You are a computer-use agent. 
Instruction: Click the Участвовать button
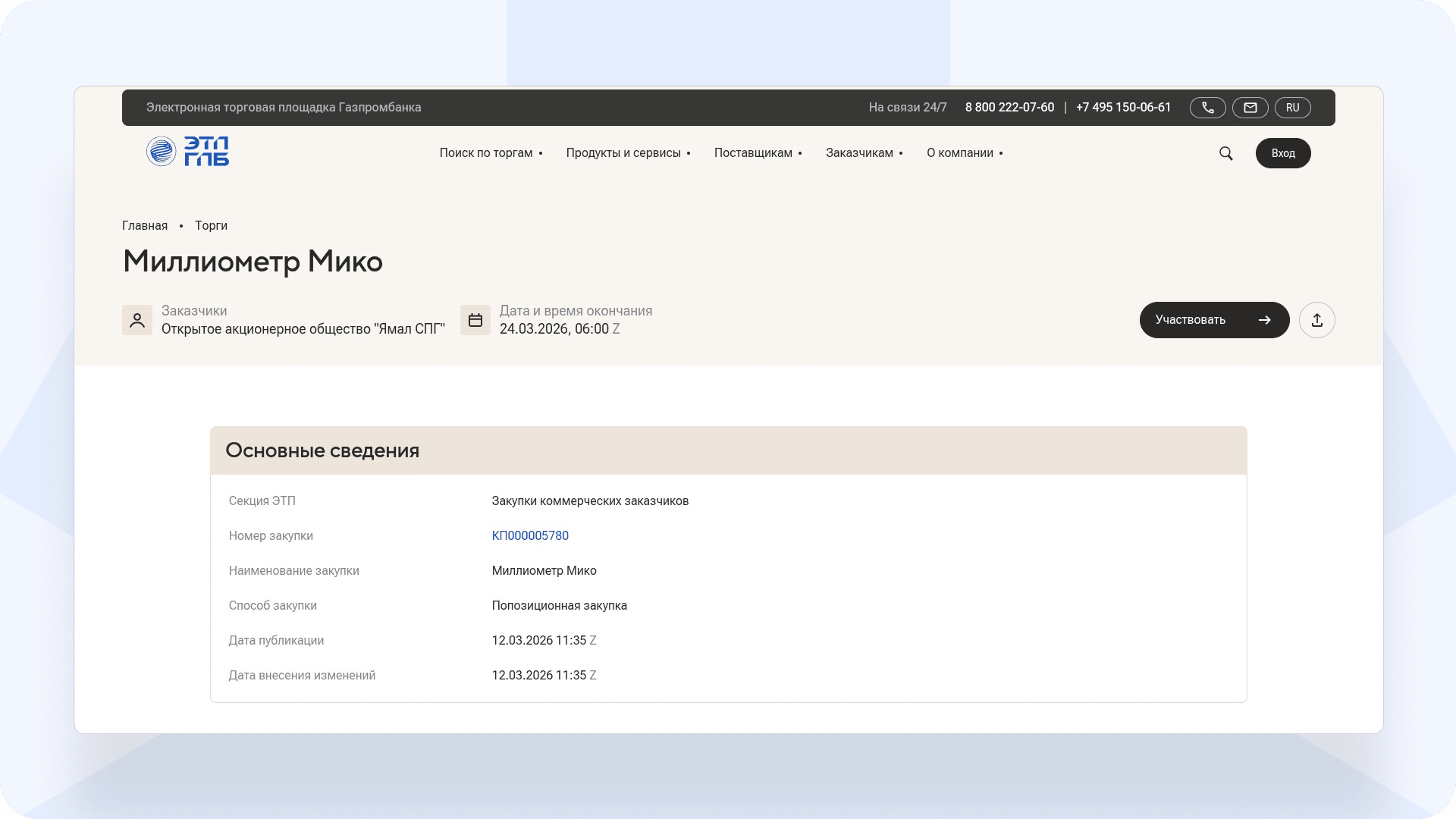coord(1214,320)
